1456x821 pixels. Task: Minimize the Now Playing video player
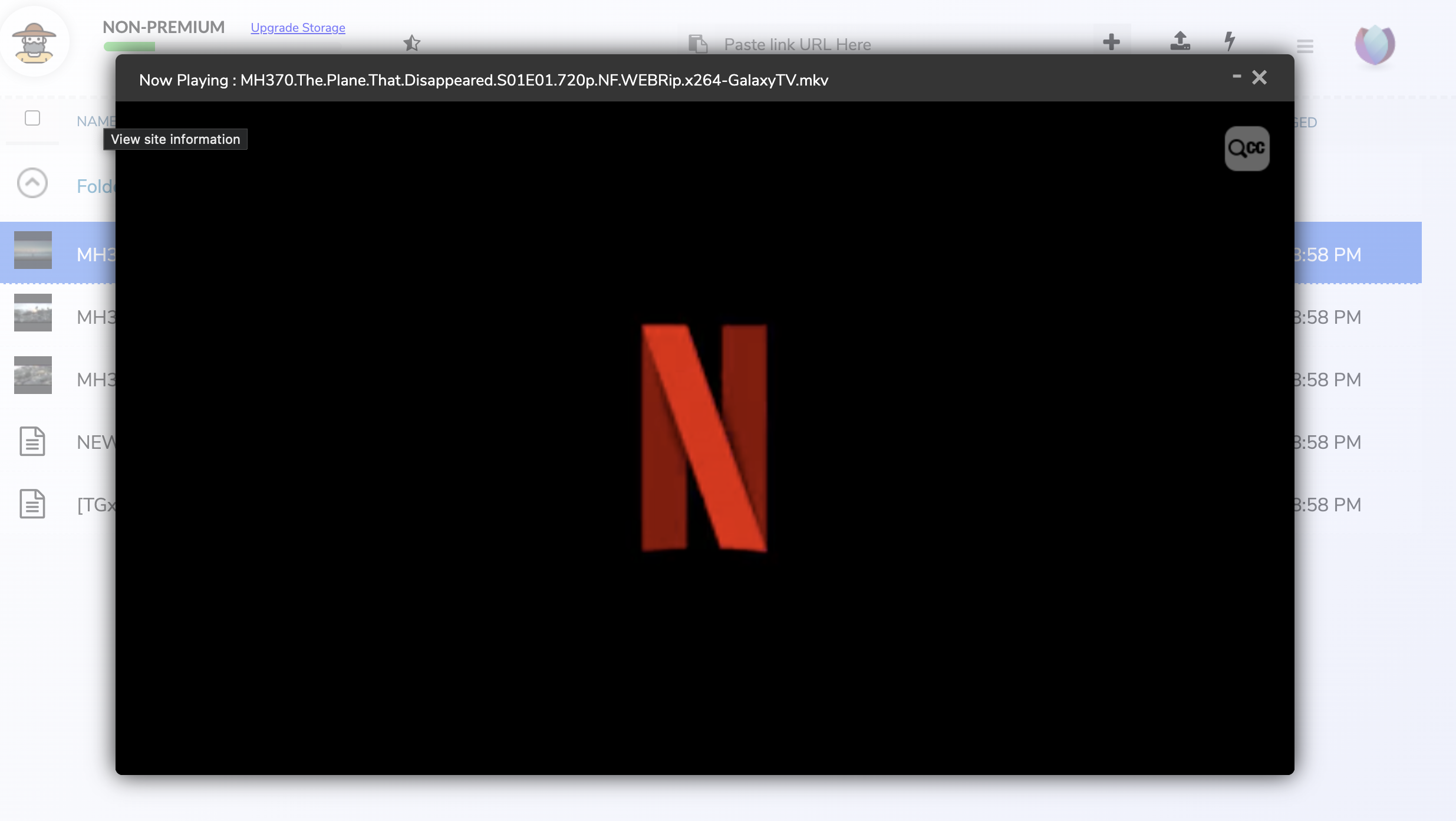tap(1237, 77)
